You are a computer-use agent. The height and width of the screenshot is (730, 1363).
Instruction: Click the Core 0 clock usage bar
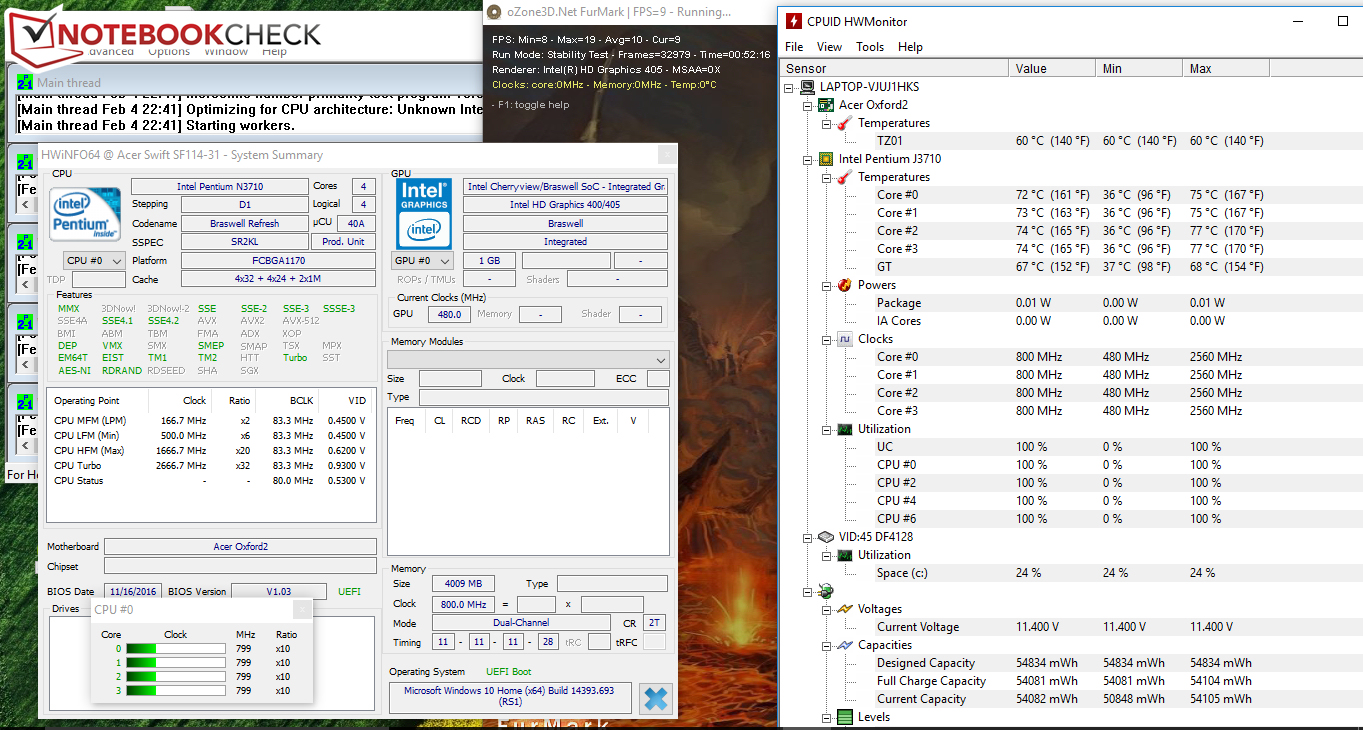coord(175,649)
